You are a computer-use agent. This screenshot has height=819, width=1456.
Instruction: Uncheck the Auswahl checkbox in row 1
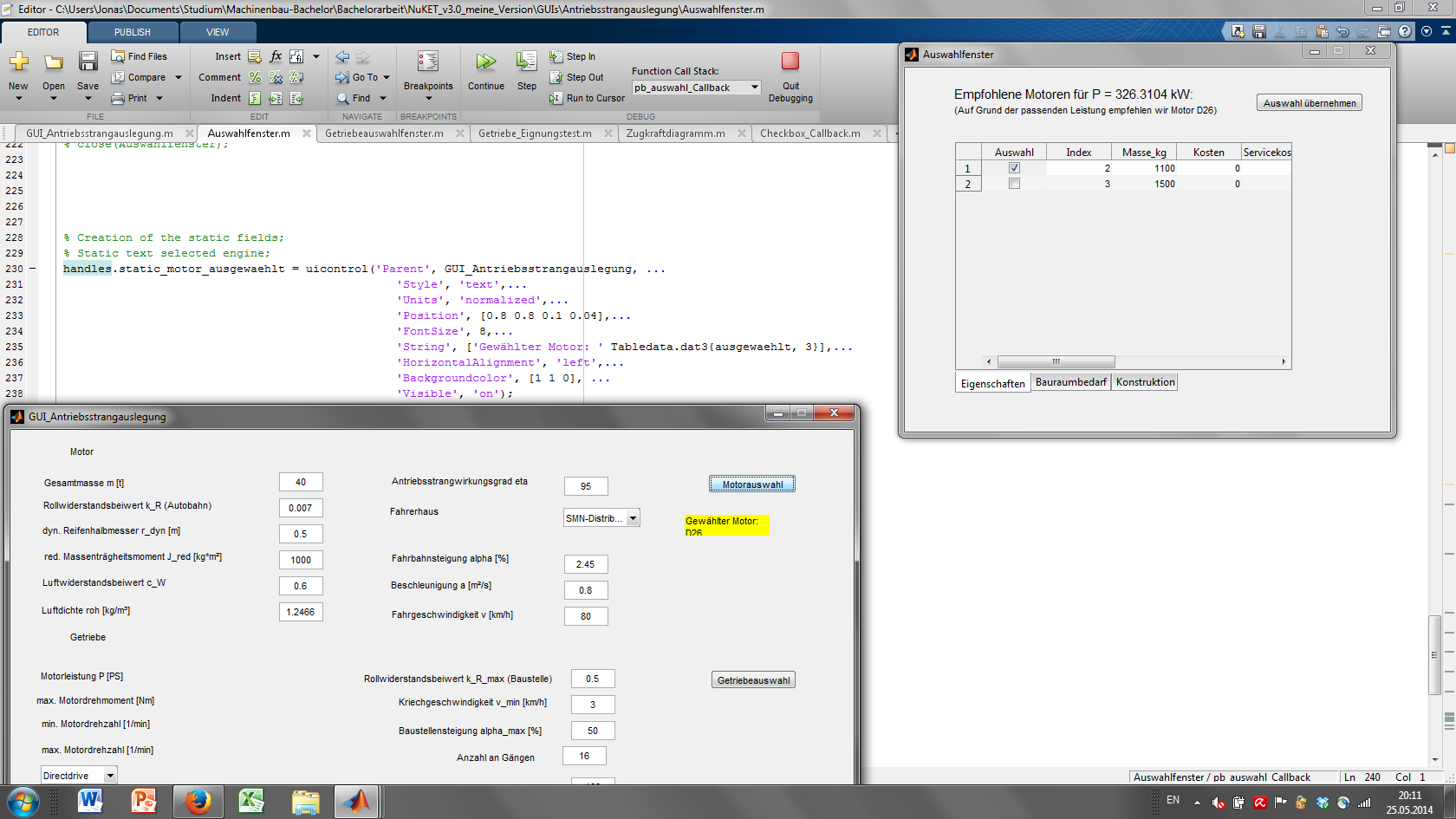[x=1014, y=168]
